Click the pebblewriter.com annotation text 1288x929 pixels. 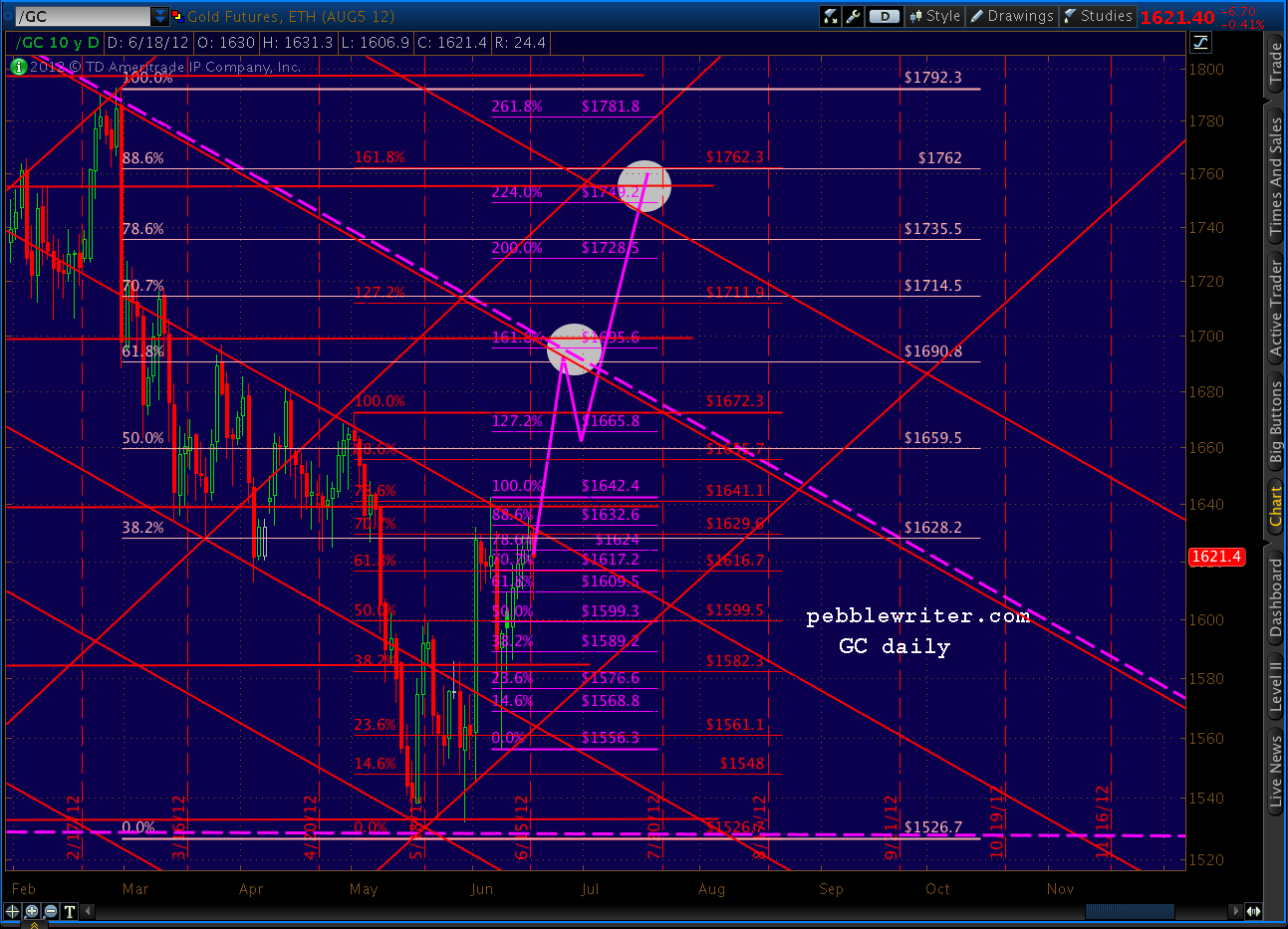point(917,617)
